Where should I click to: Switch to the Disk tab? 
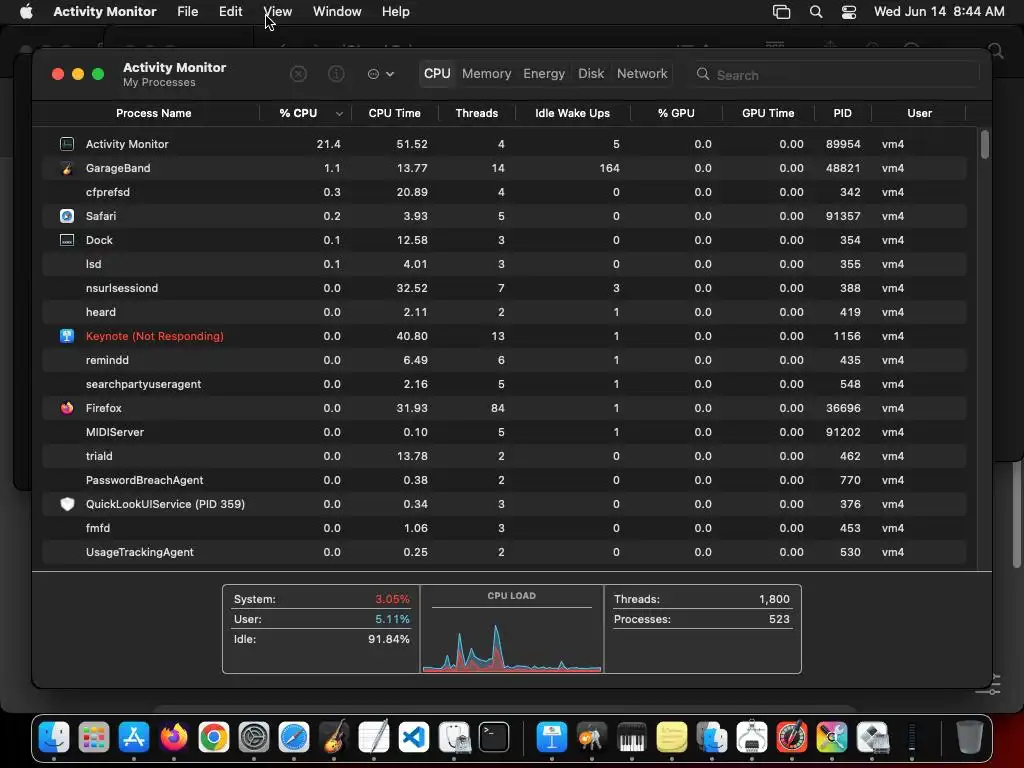(591, 74)
